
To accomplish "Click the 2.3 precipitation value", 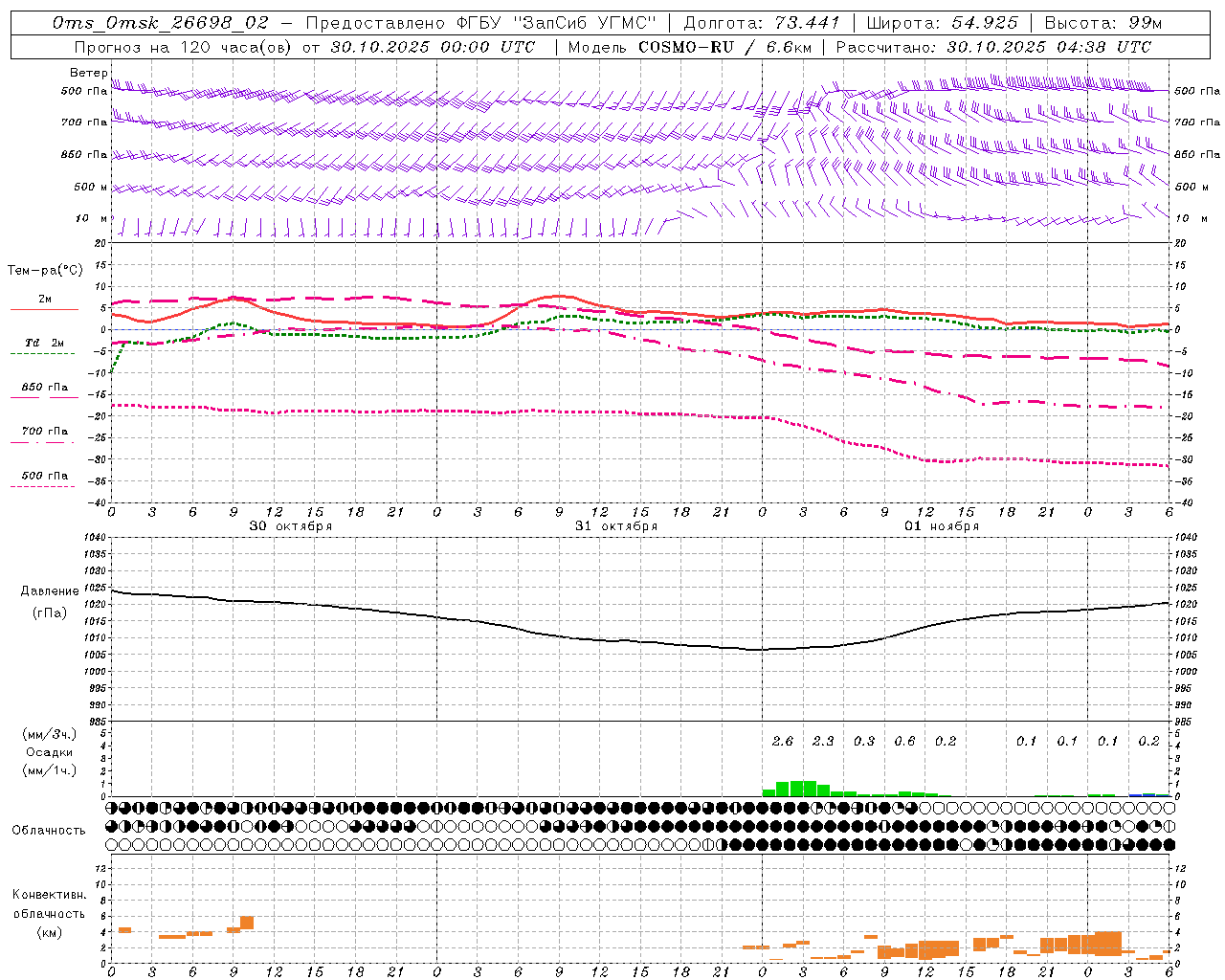I will [823, 741].
